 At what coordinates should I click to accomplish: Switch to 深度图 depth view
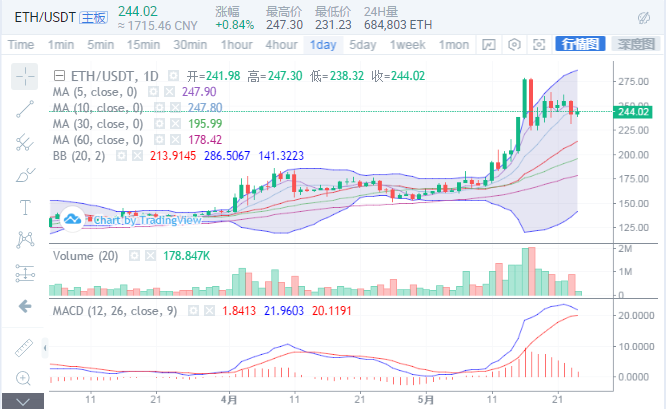click(636, 44)
